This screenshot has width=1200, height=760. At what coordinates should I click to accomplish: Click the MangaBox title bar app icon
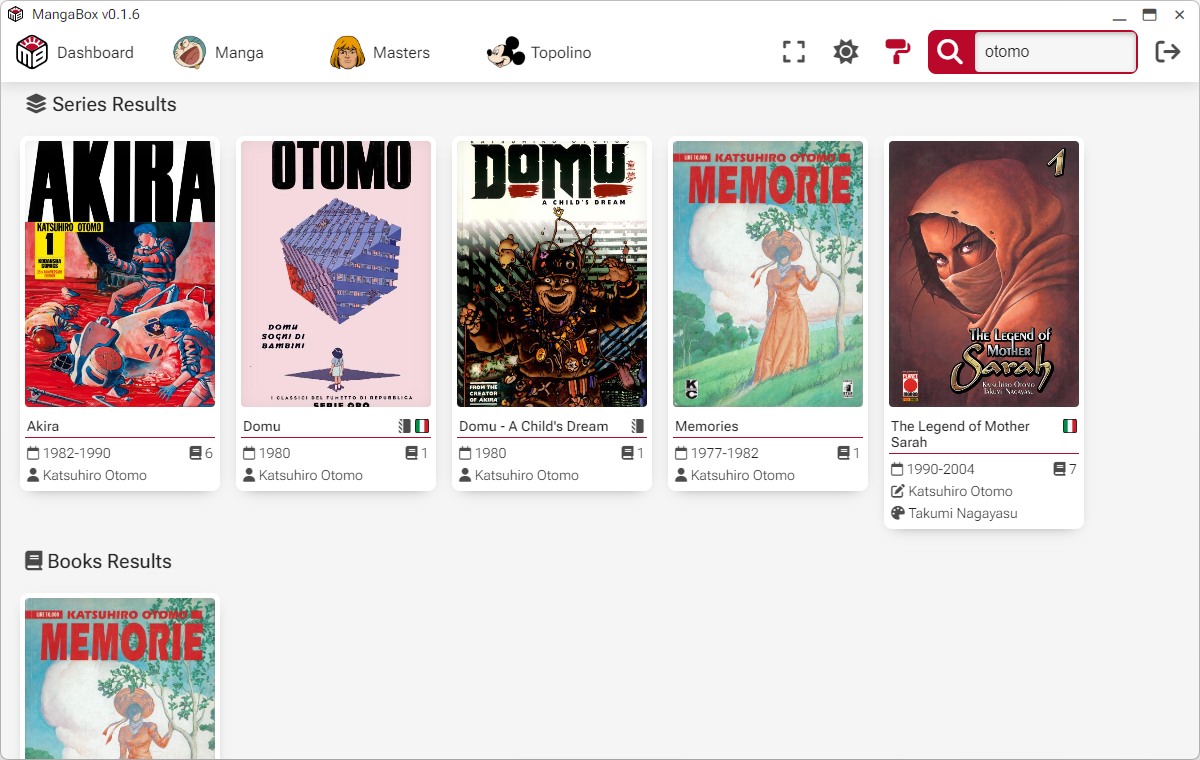tap(15, 14)
